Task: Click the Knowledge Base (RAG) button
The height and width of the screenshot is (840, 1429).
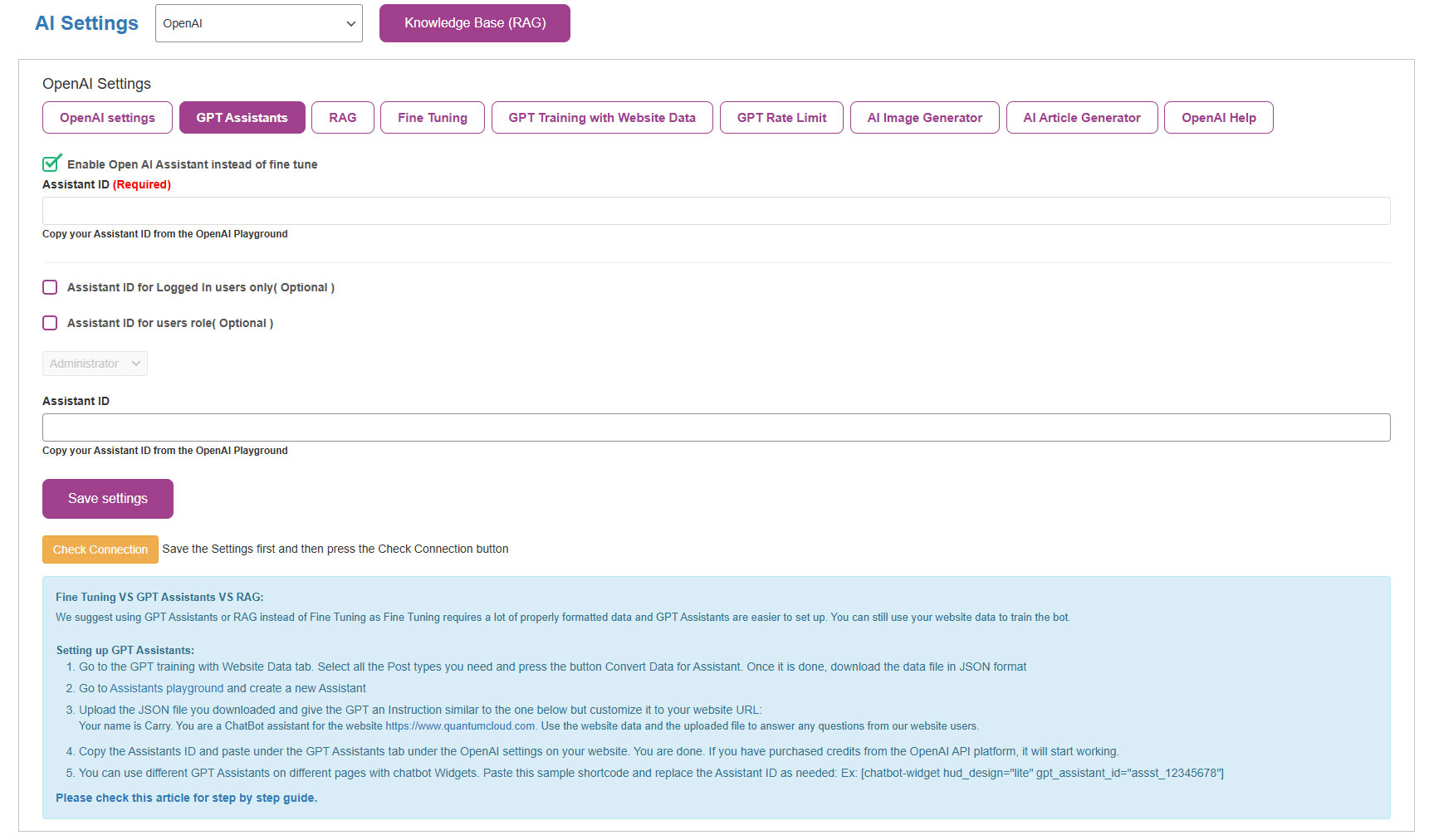Action: (x=474, y=23)
